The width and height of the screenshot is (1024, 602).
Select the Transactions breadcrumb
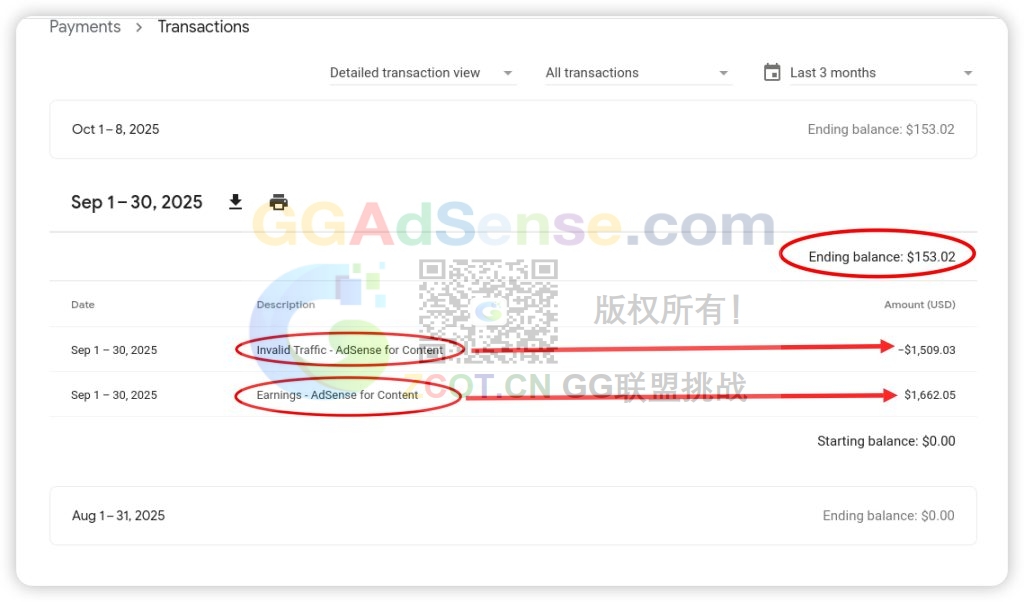(x=203, y=27)
